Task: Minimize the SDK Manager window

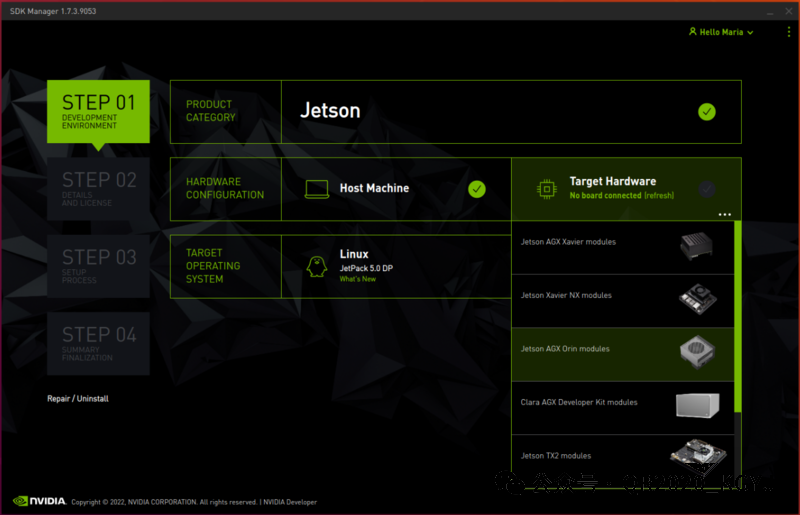Action: pyautogui.click(x=770, y=11)
